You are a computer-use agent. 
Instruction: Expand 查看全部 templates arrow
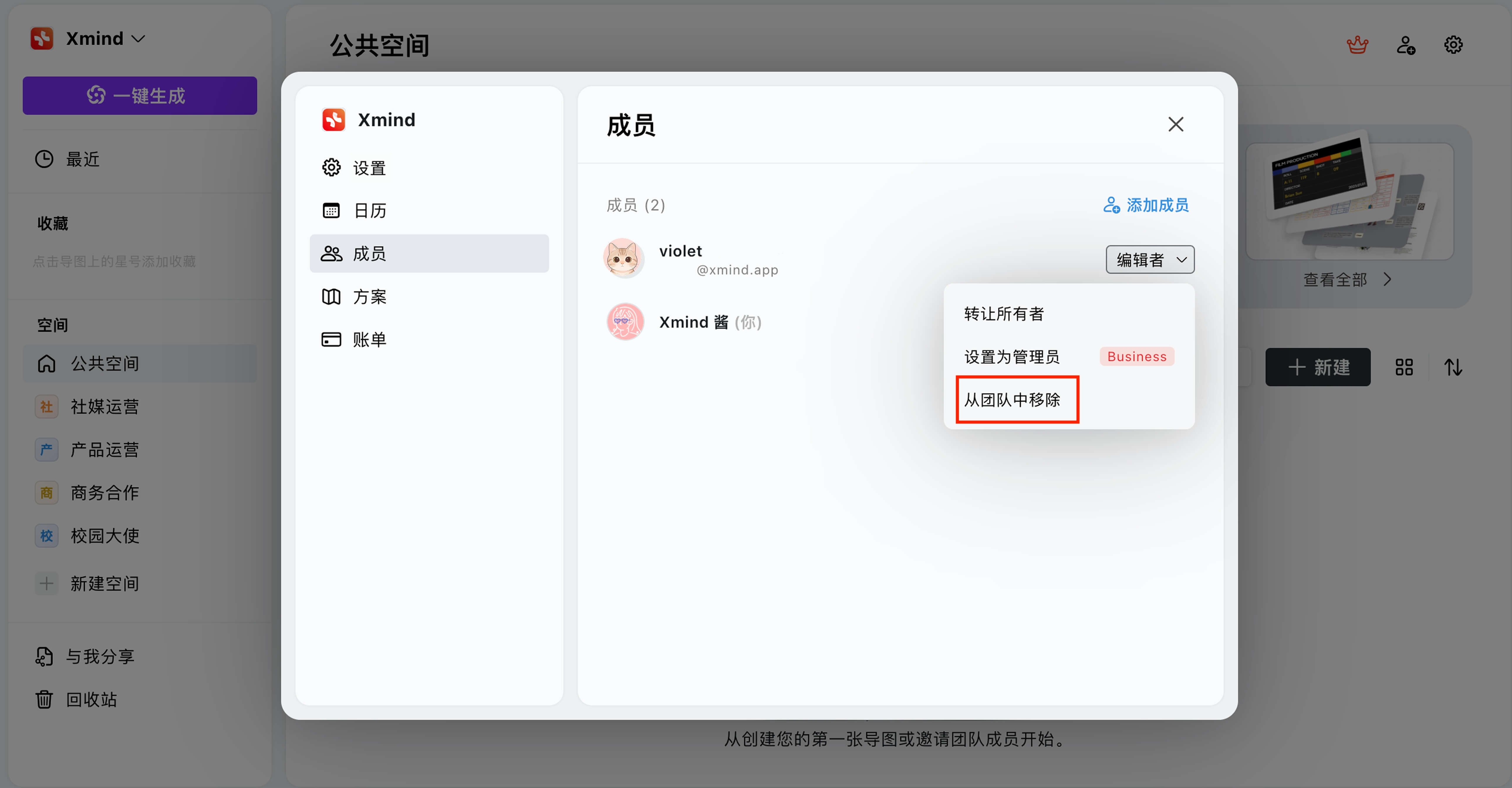click(x=1387, y=279)
